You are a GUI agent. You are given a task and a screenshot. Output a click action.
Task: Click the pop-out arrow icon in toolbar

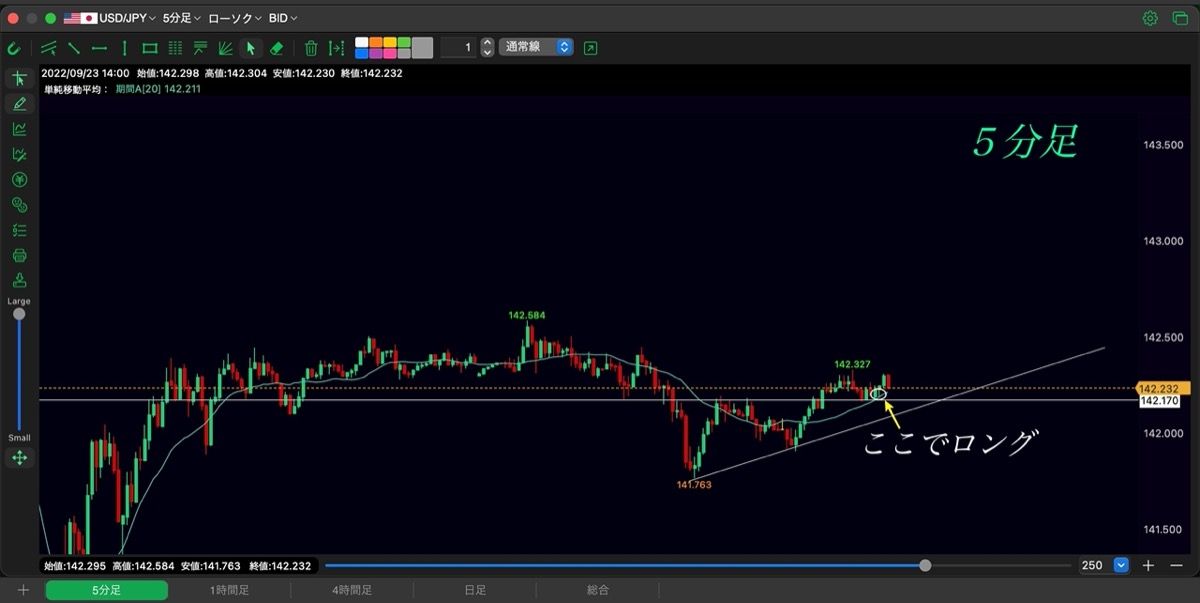[x=590, y=48]
